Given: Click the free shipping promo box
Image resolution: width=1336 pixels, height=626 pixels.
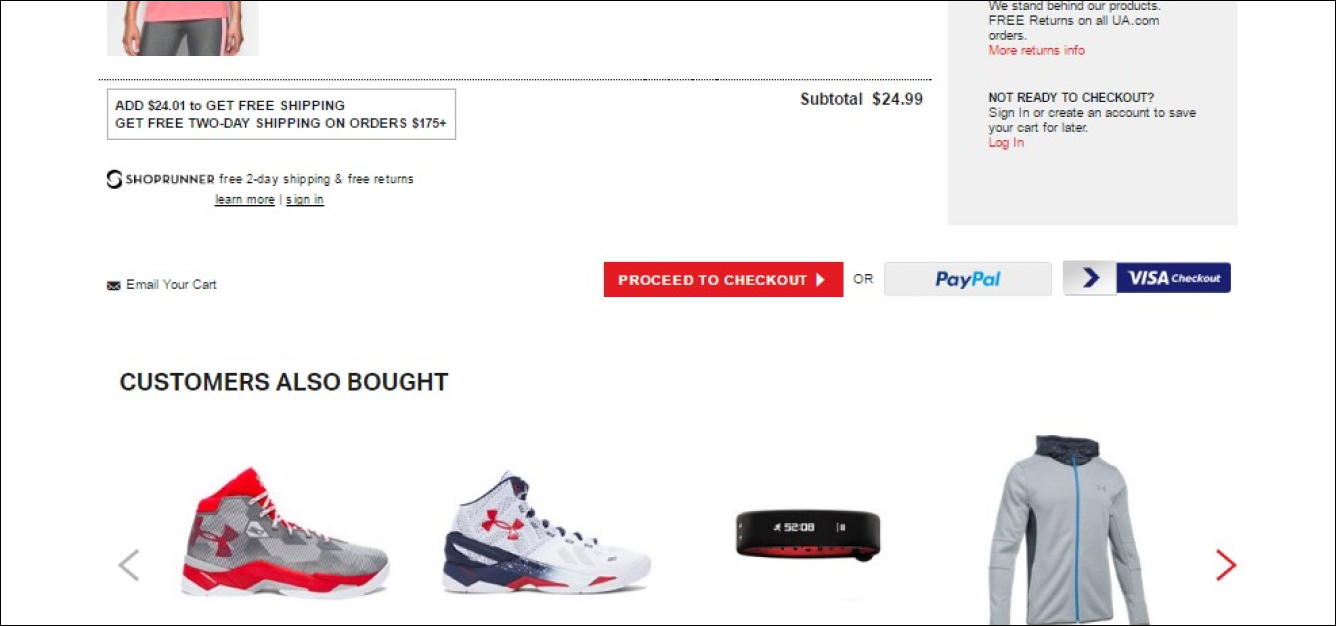Looking at the screenshot, I should [x=281, y=114].
